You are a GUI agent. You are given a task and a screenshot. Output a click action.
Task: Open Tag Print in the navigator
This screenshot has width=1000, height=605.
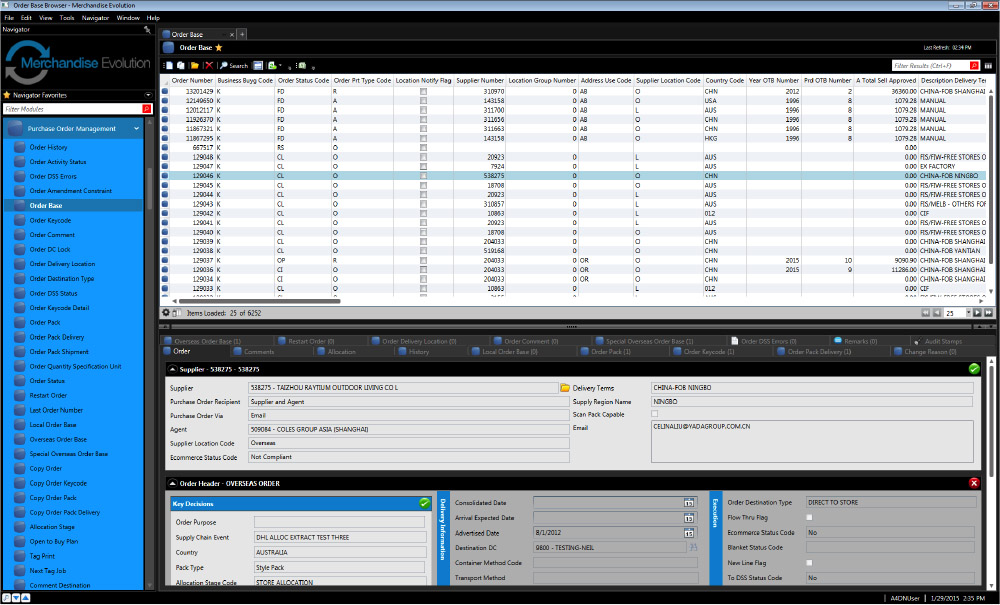click(42, 556)
